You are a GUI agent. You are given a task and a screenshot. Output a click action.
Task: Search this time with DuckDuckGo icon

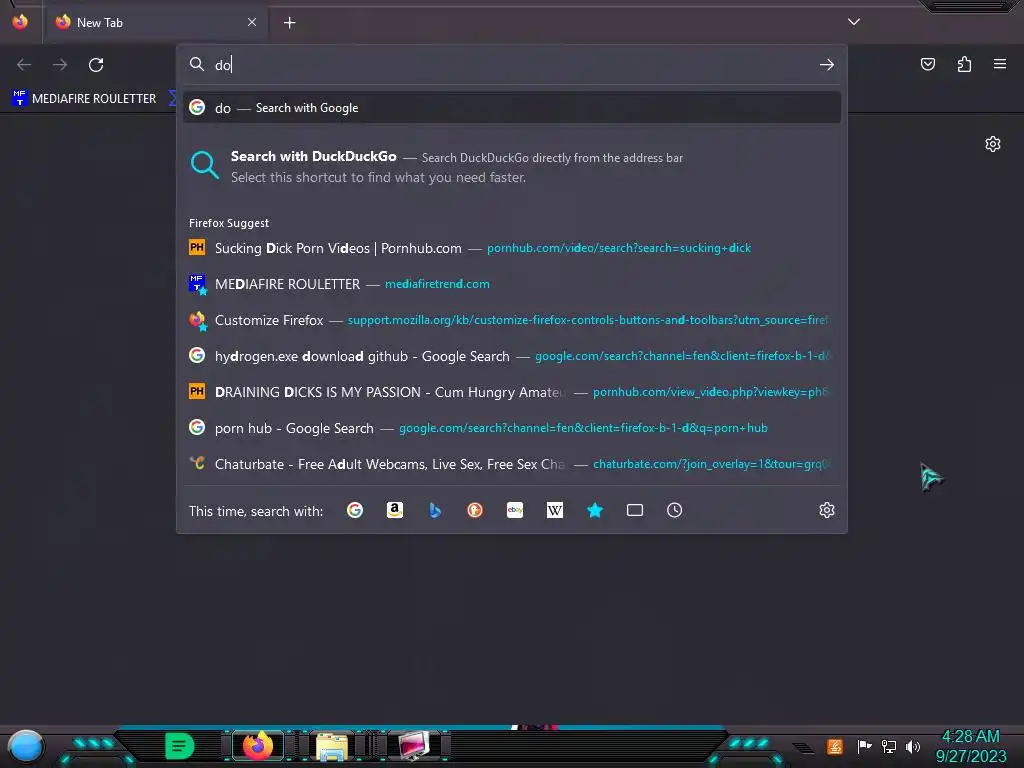tap(475, 510)
